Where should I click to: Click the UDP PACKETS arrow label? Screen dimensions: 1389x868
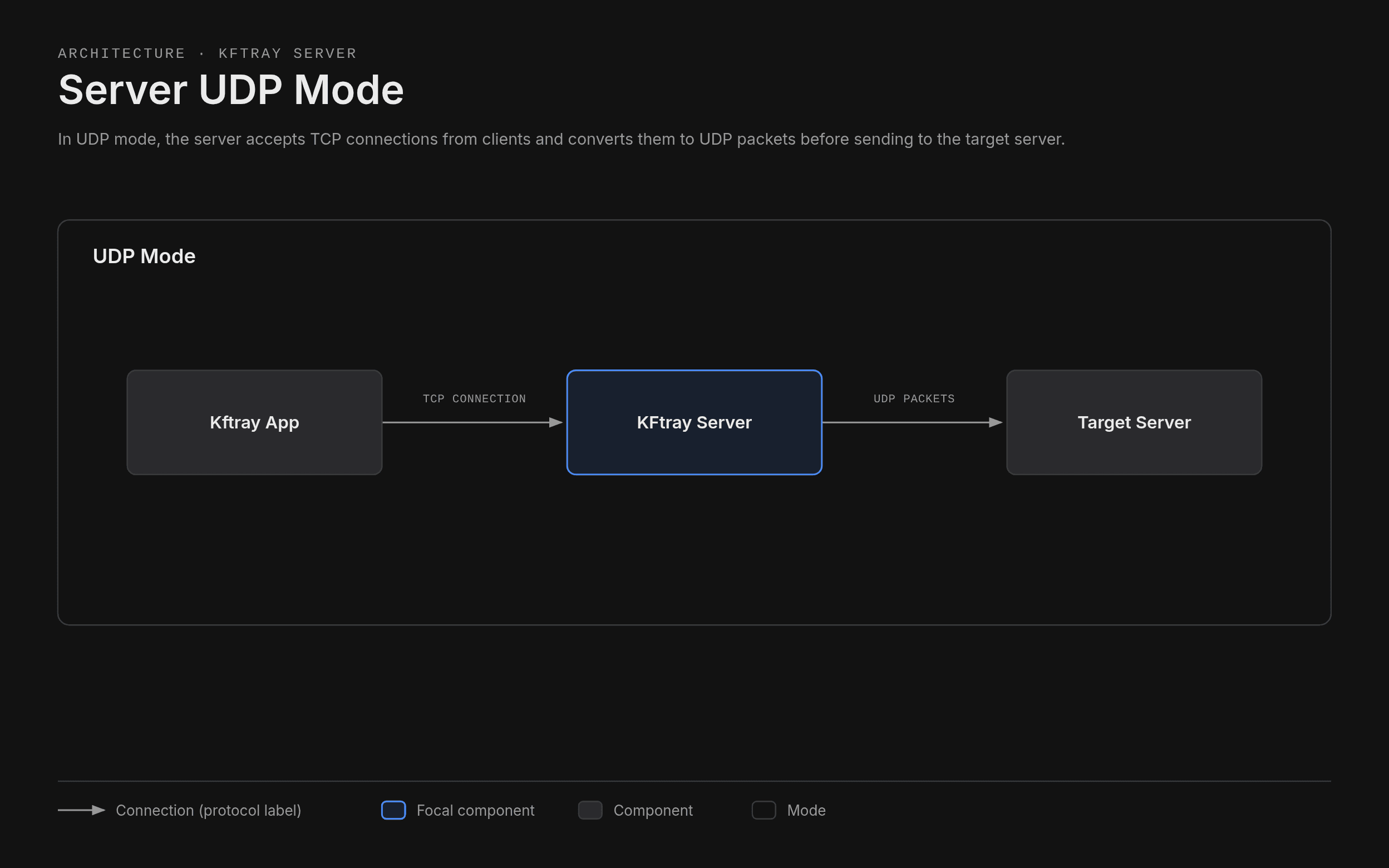914,398
